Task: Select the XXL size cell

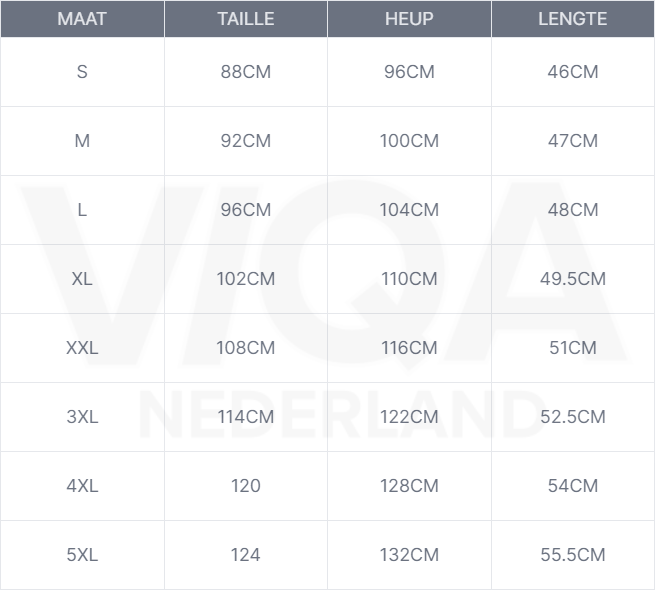Action: click(x=82, y=348)
